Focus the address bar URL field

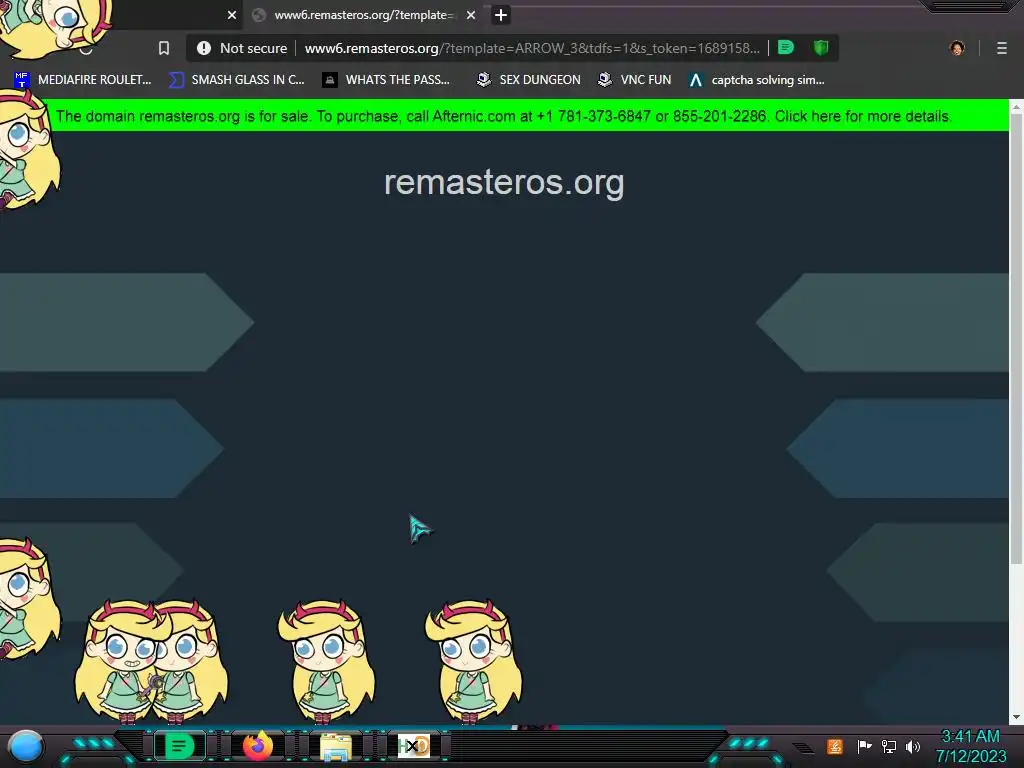click(x=532, y=48)
